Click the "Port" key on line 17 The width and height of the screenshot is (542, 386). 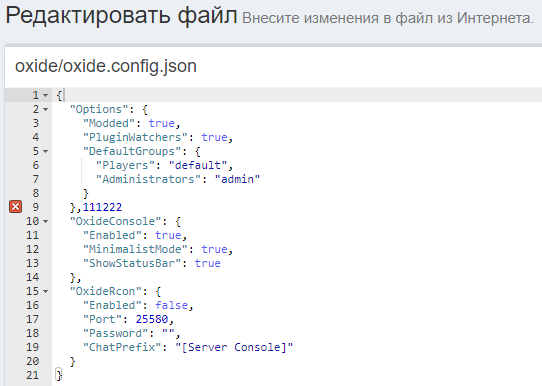(102, 319)
